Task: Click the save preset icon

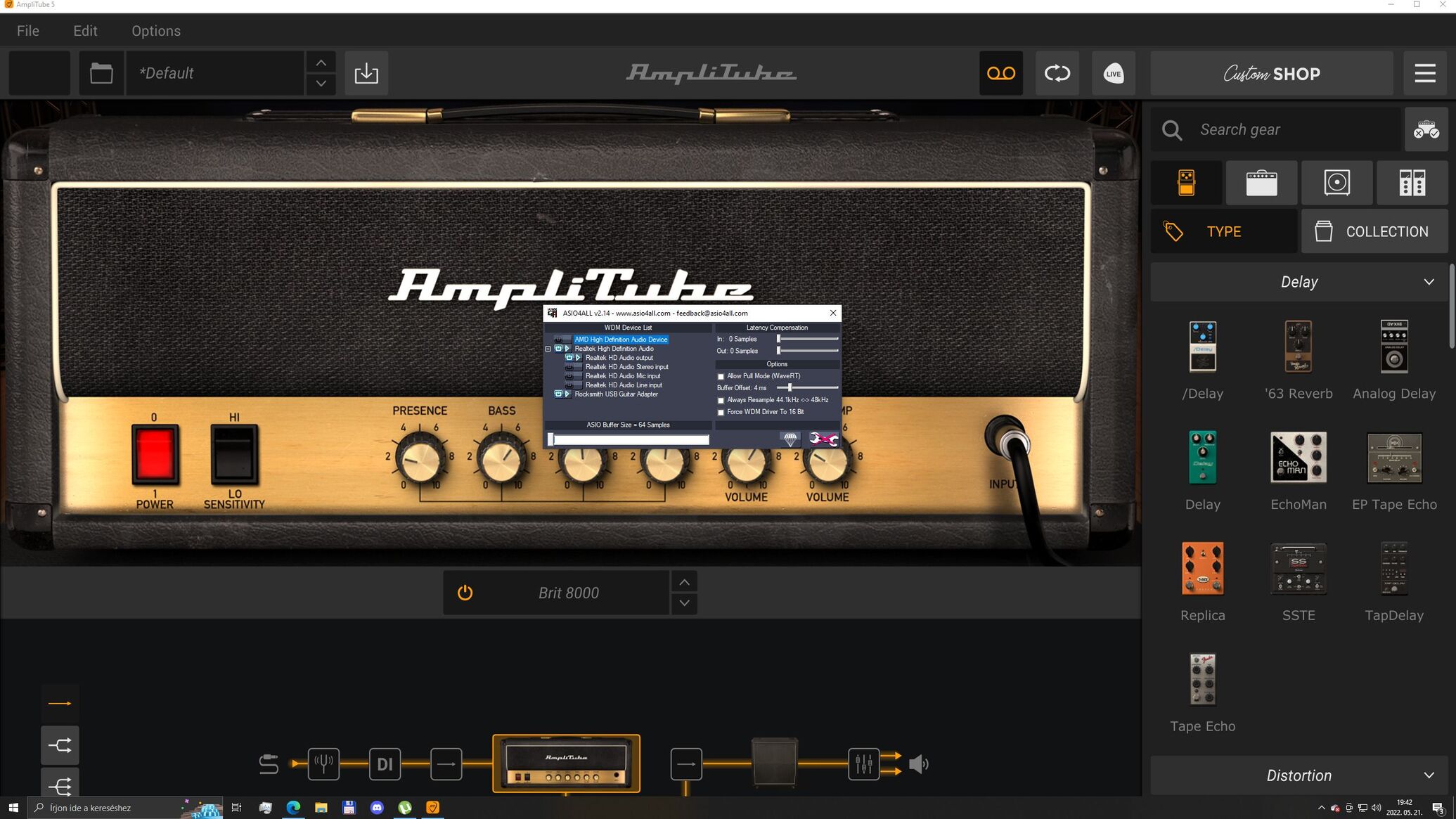Action: 366,73
